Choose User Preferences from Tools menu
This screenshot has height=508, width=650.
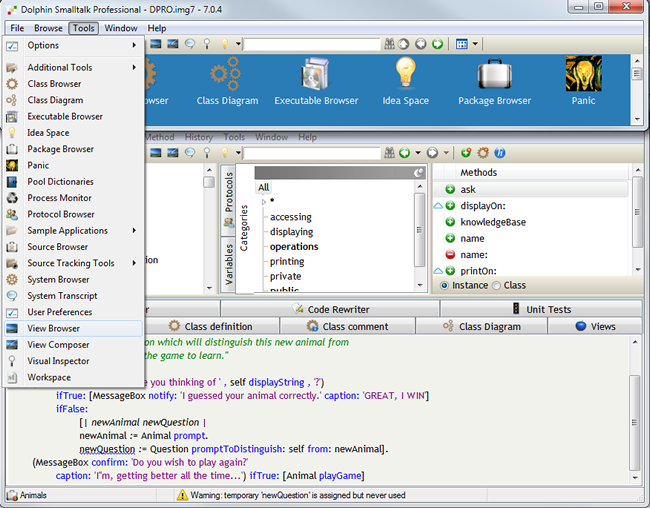pos(74,312)
